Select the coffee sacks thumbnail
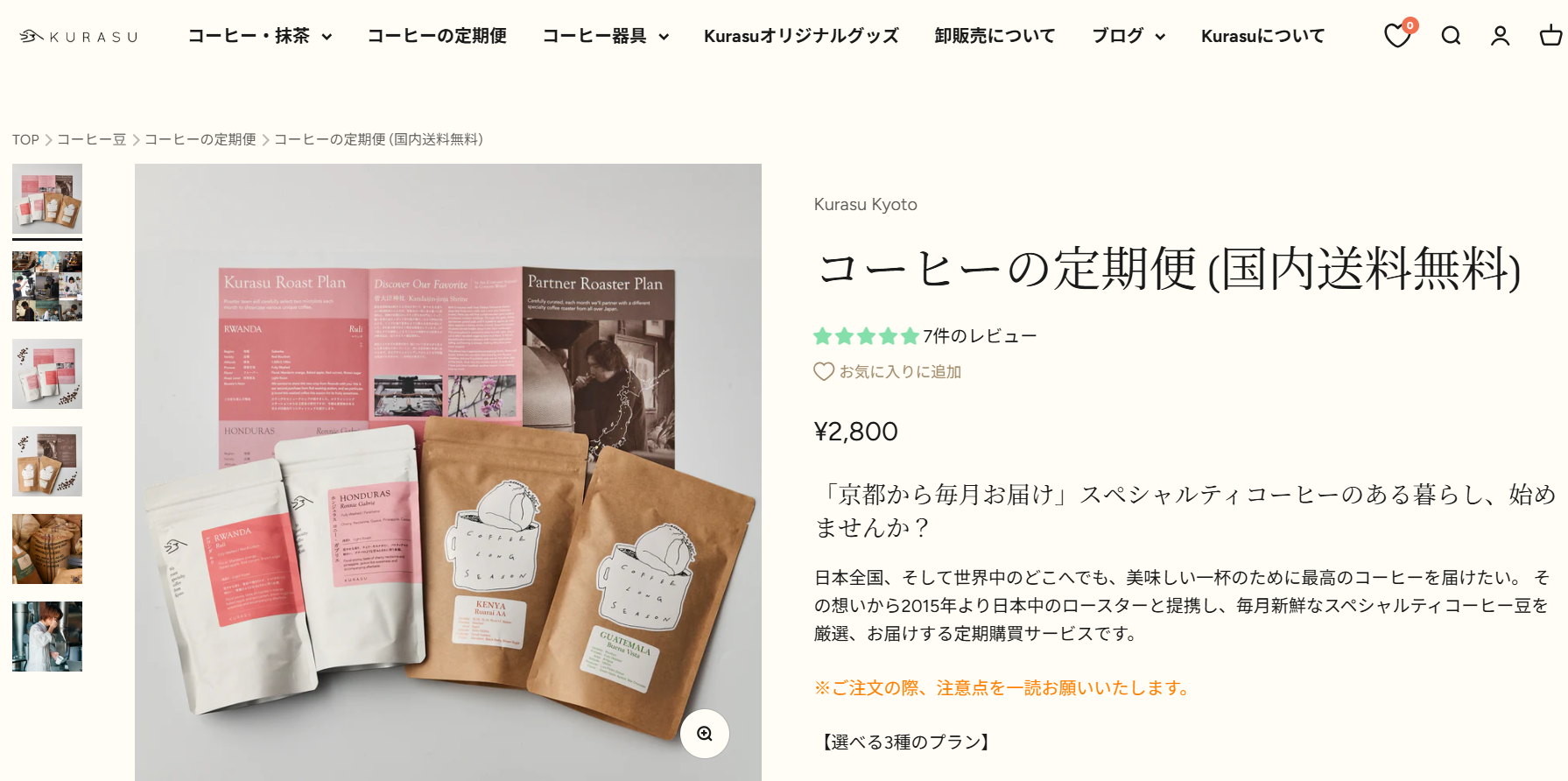This screenshot has width=1568, height=781. 47,549
